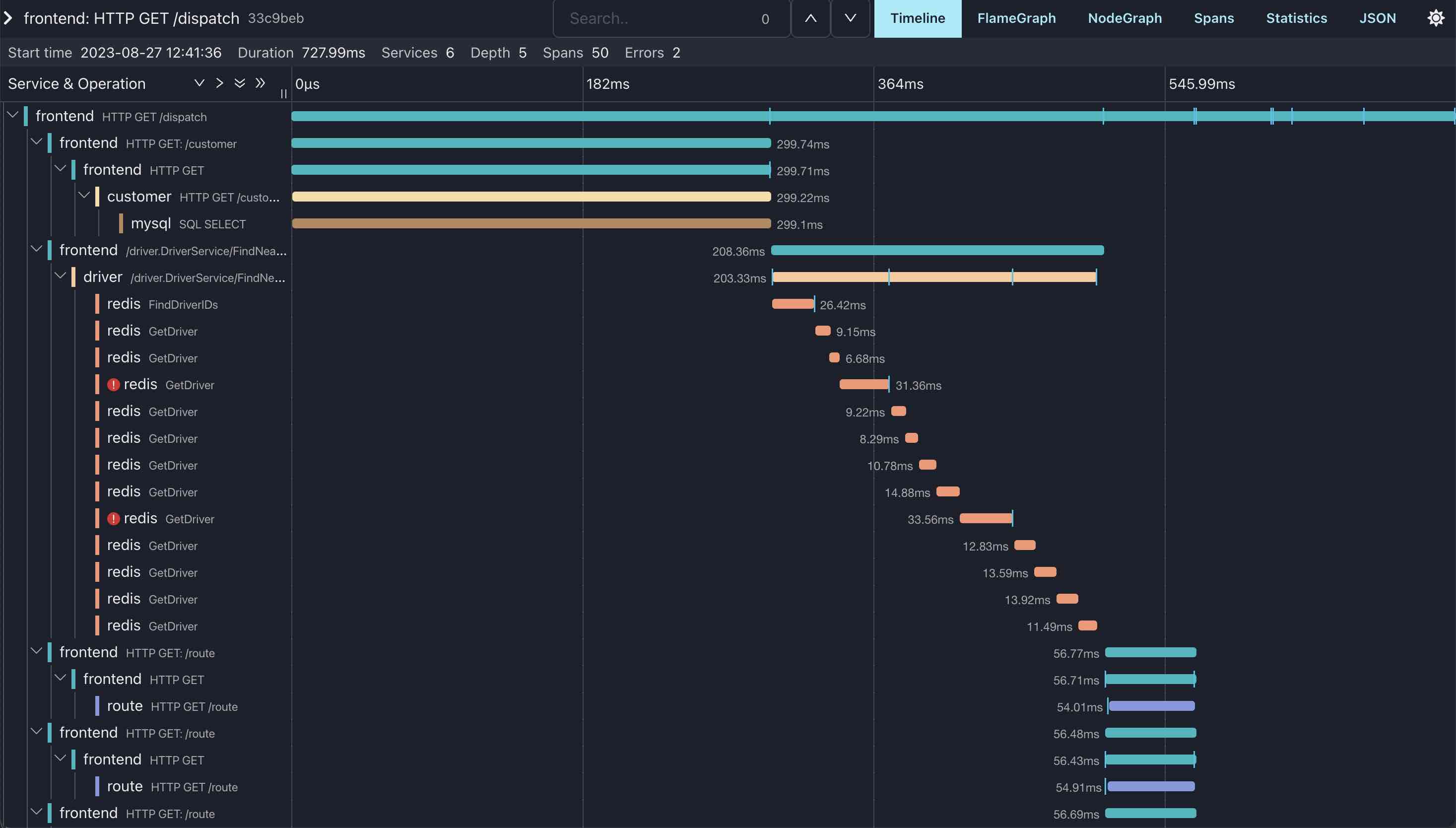
Task: Expand one level with single right chevron
Action: tap(219, 83)
